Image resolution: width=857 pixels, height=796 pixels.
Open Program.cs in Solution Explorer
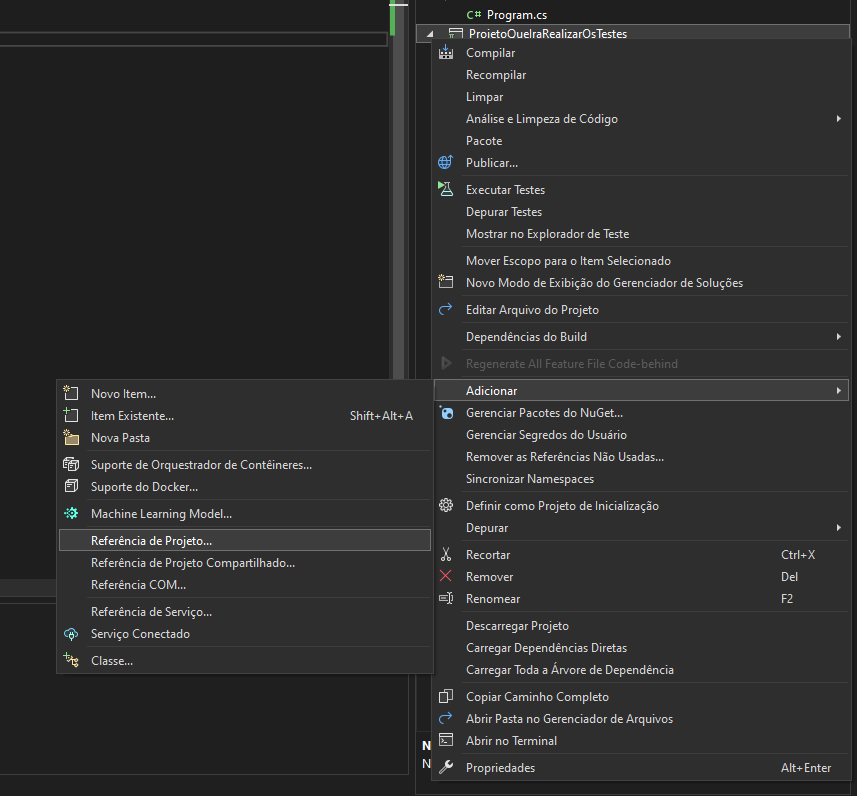point(516,15)
